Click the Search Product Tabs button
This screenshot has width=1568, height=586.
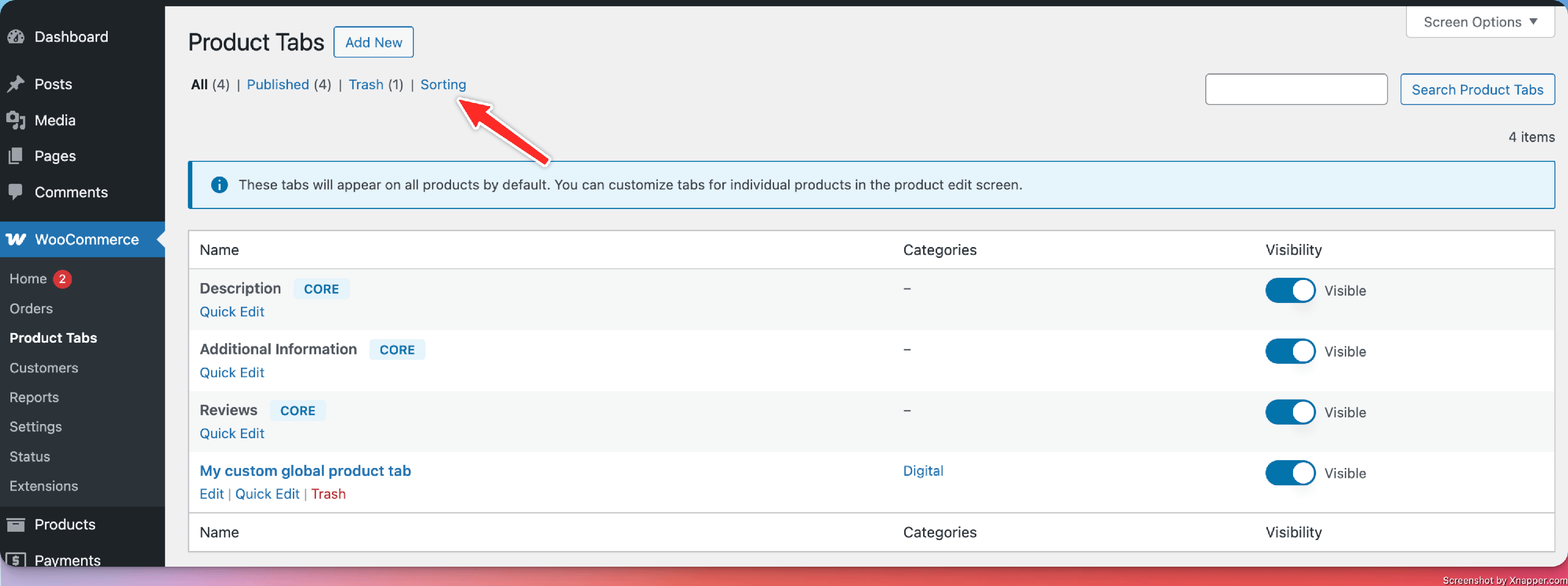1477,89
